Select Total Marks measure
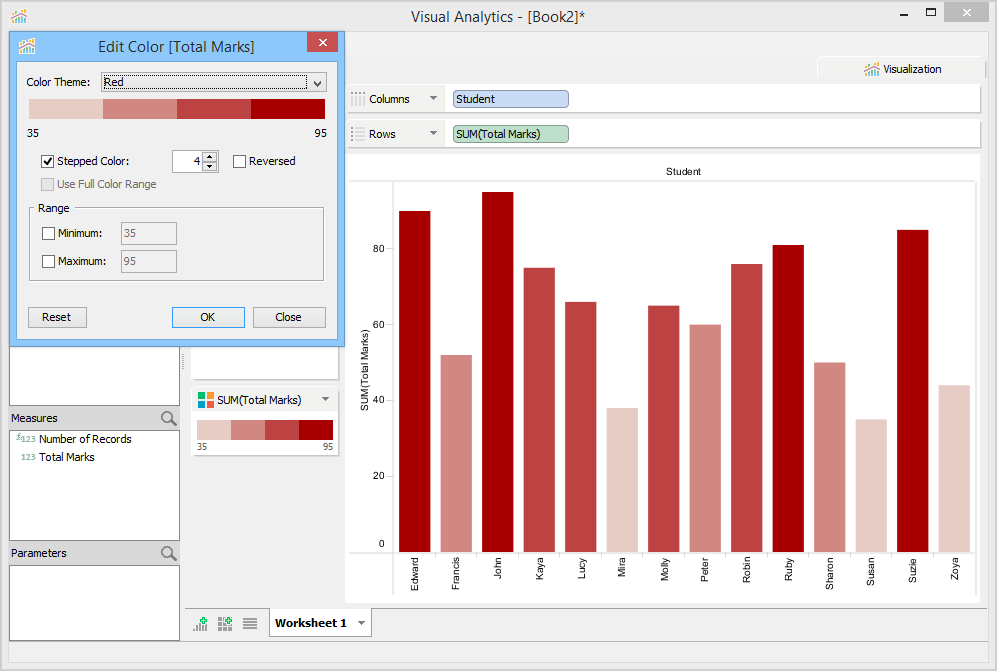This screenshot has width=997, height=671. (66, 457)
